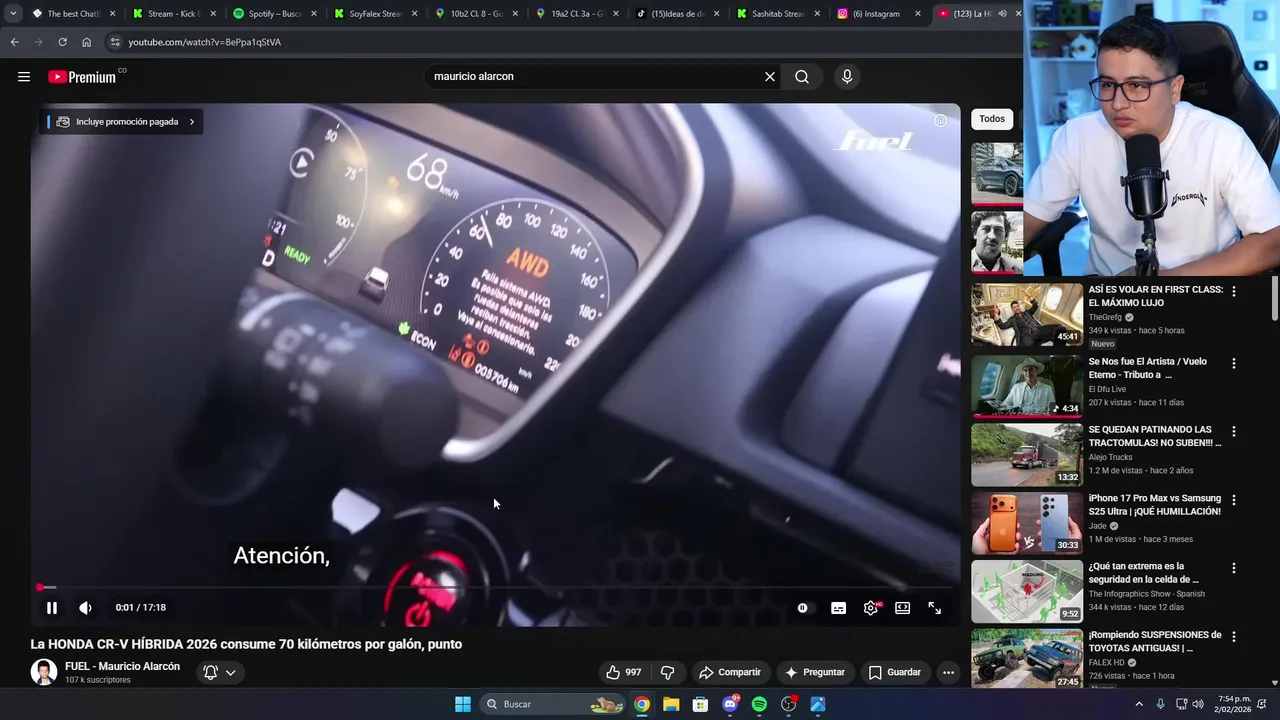Enter fullscreen mode
This screenshot has width=1280, height=720.
935,608
